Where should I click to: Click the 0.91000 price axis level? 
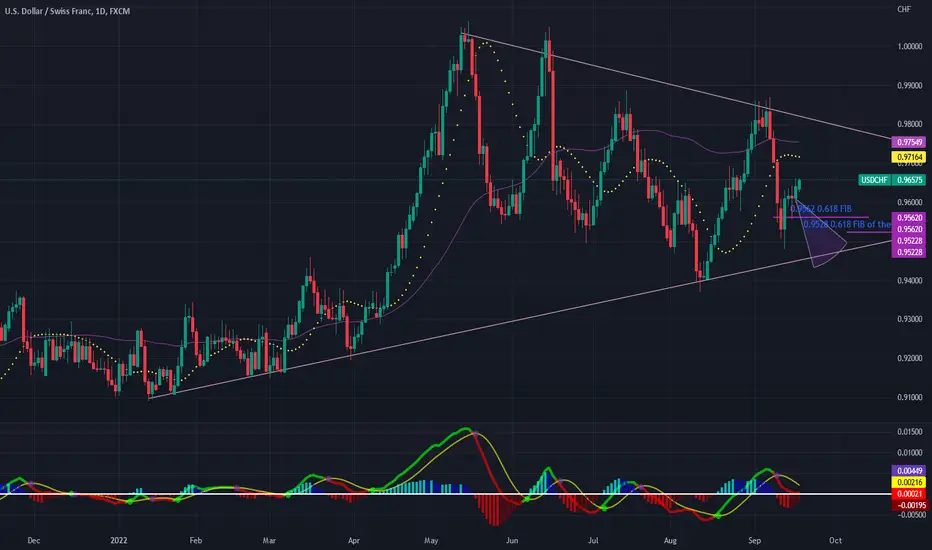(x=909, y=397)
